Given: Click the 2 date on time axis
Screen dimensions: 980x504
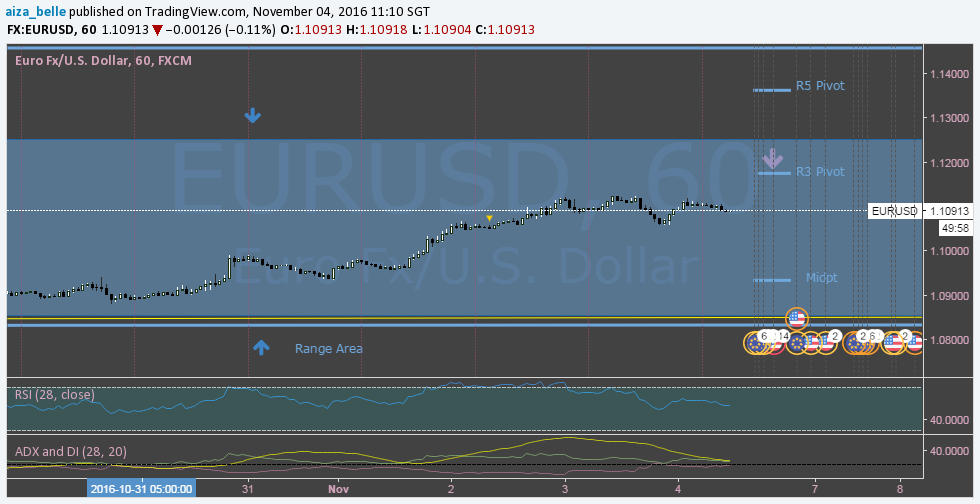Looking at the screenshot, I should (x=451, y=488).
